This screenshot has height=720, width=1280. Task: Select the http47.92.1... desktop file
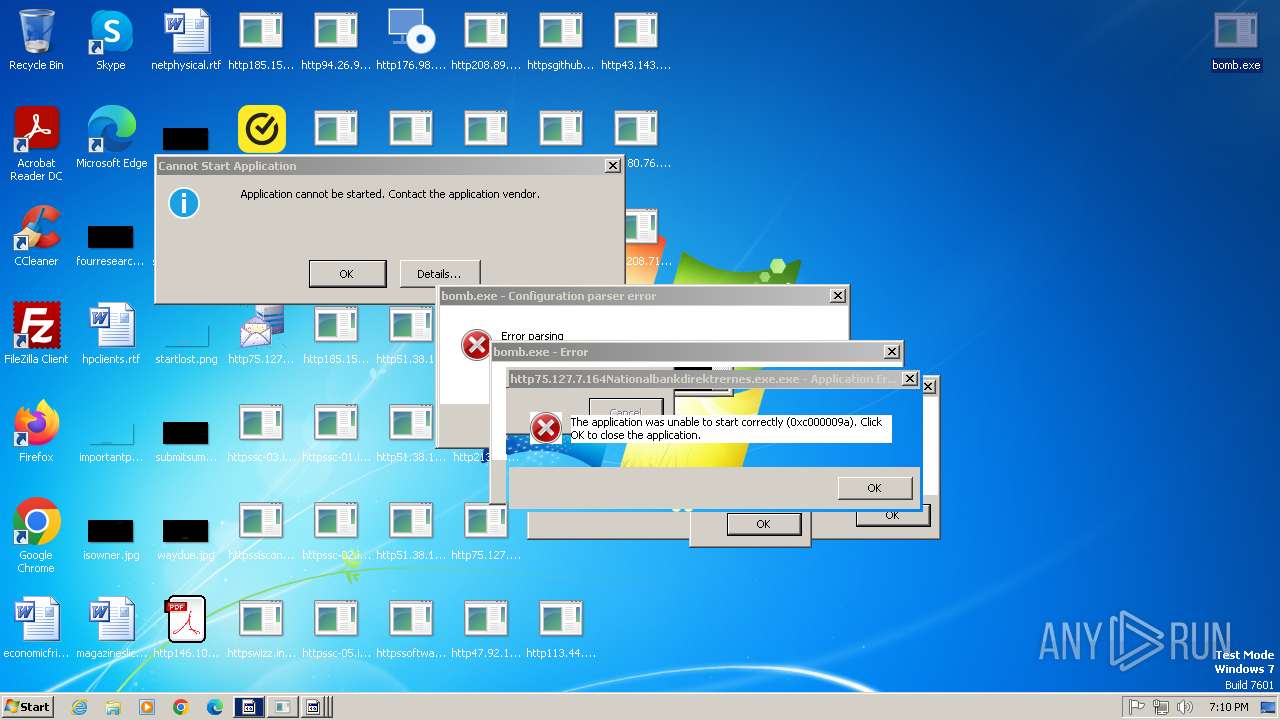click(x=486, y=628)
